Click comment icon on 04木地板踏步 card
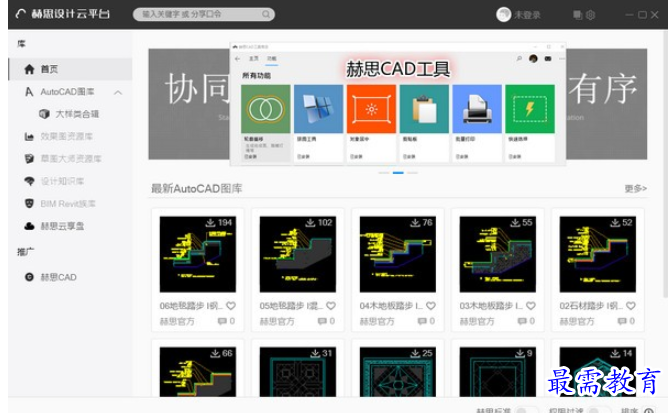 click(x=422, y=321)
